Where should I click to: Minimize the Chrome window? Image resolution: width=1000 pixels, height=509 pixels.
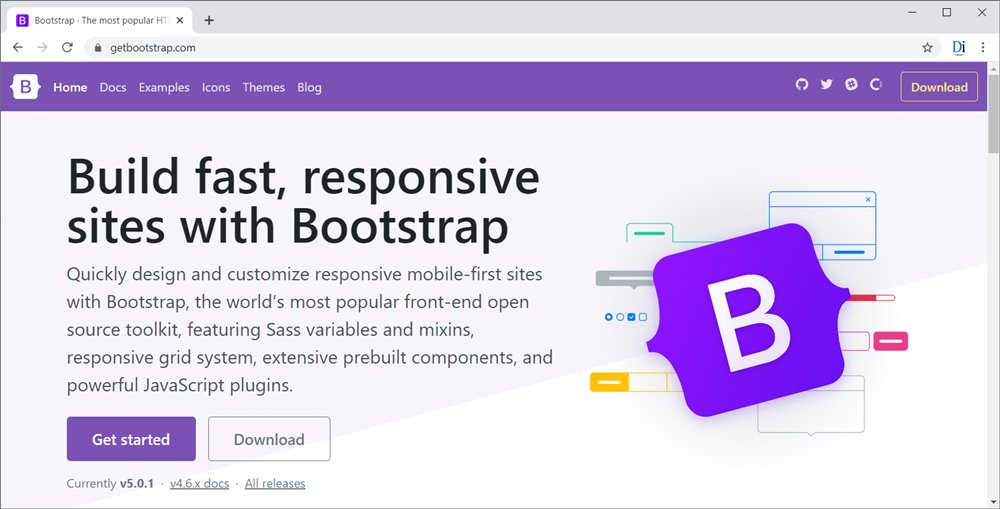click(x=913, y=12)
